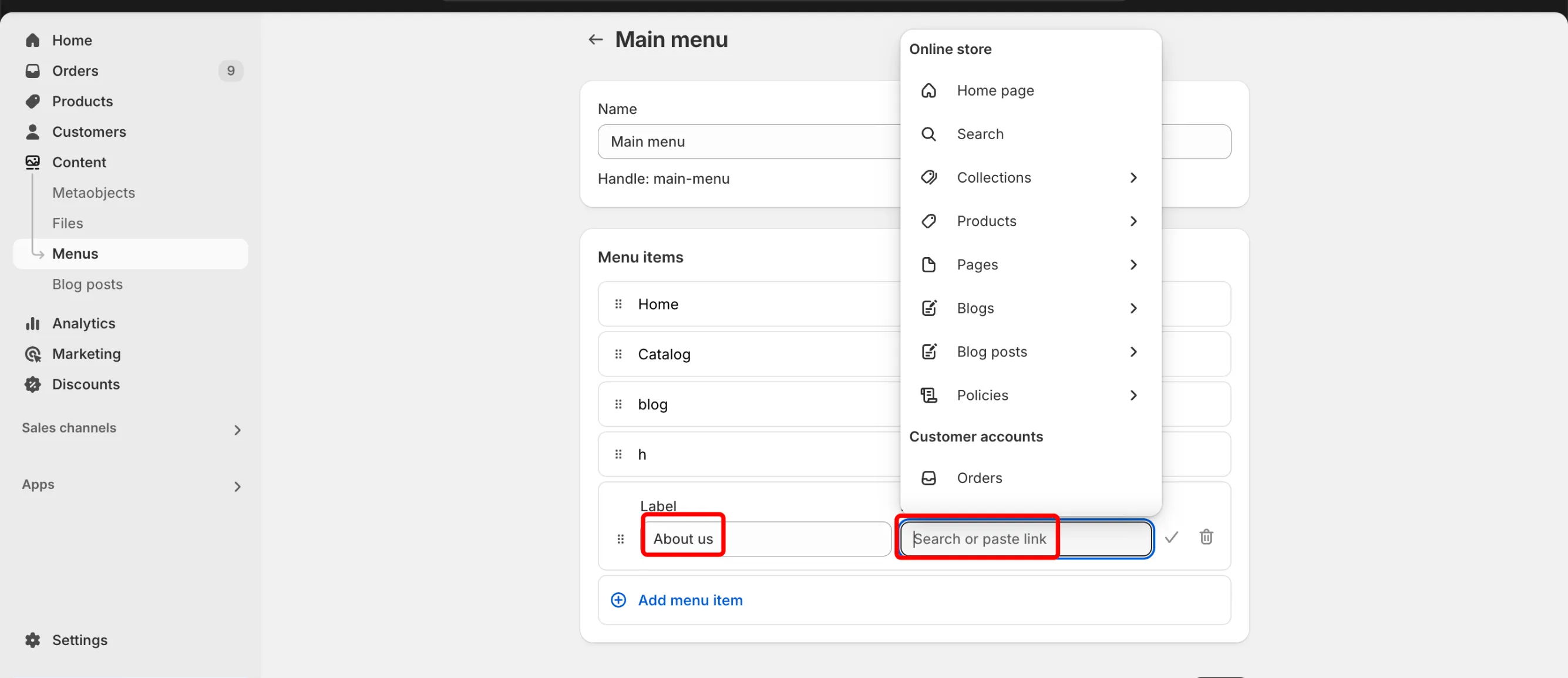Click the drag handle for h item
This screenshot has width=1568, height=678.
[x=618, y=454]
